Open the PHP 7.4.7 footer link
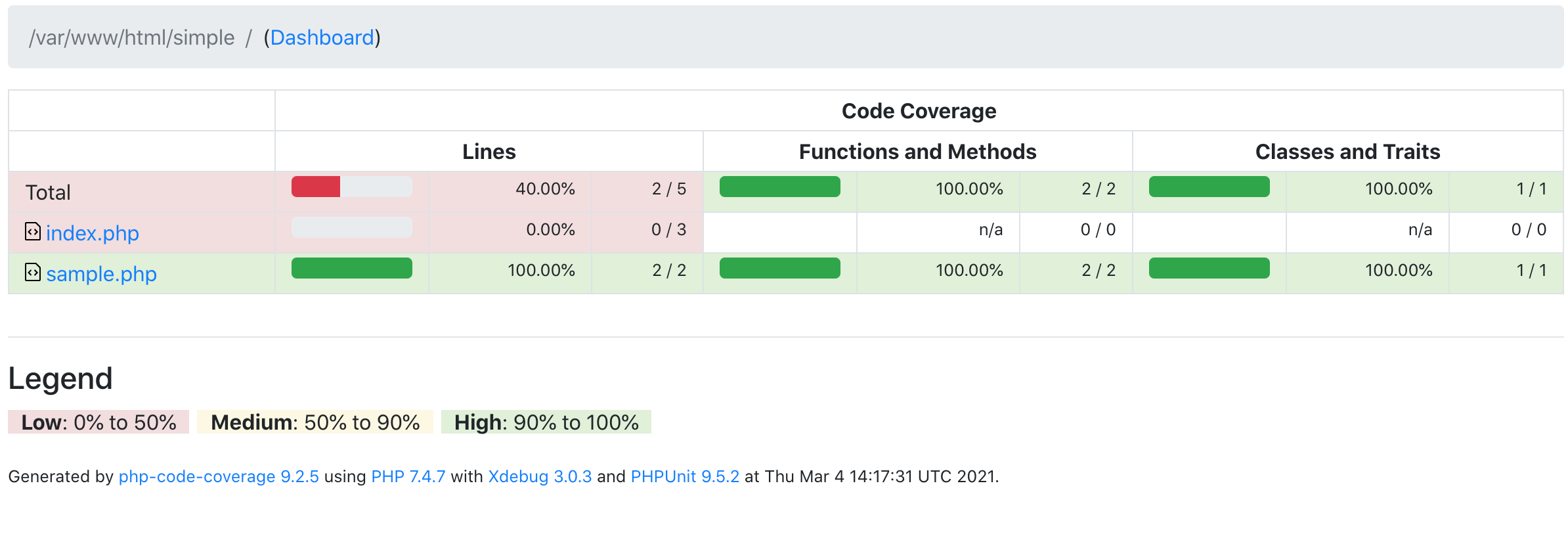Viewport: 1568px width, 540px height. 408,476
